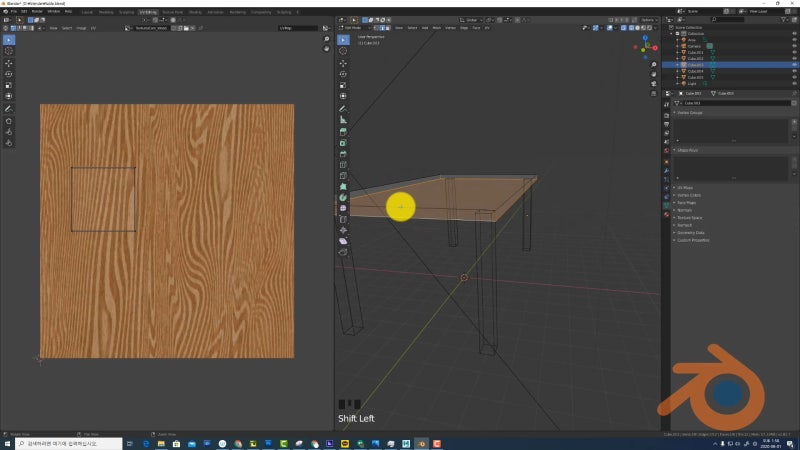The image size is (800, 450).
Task: Switch to the Texture Paint workspace tab
Action: coord(172,12)
